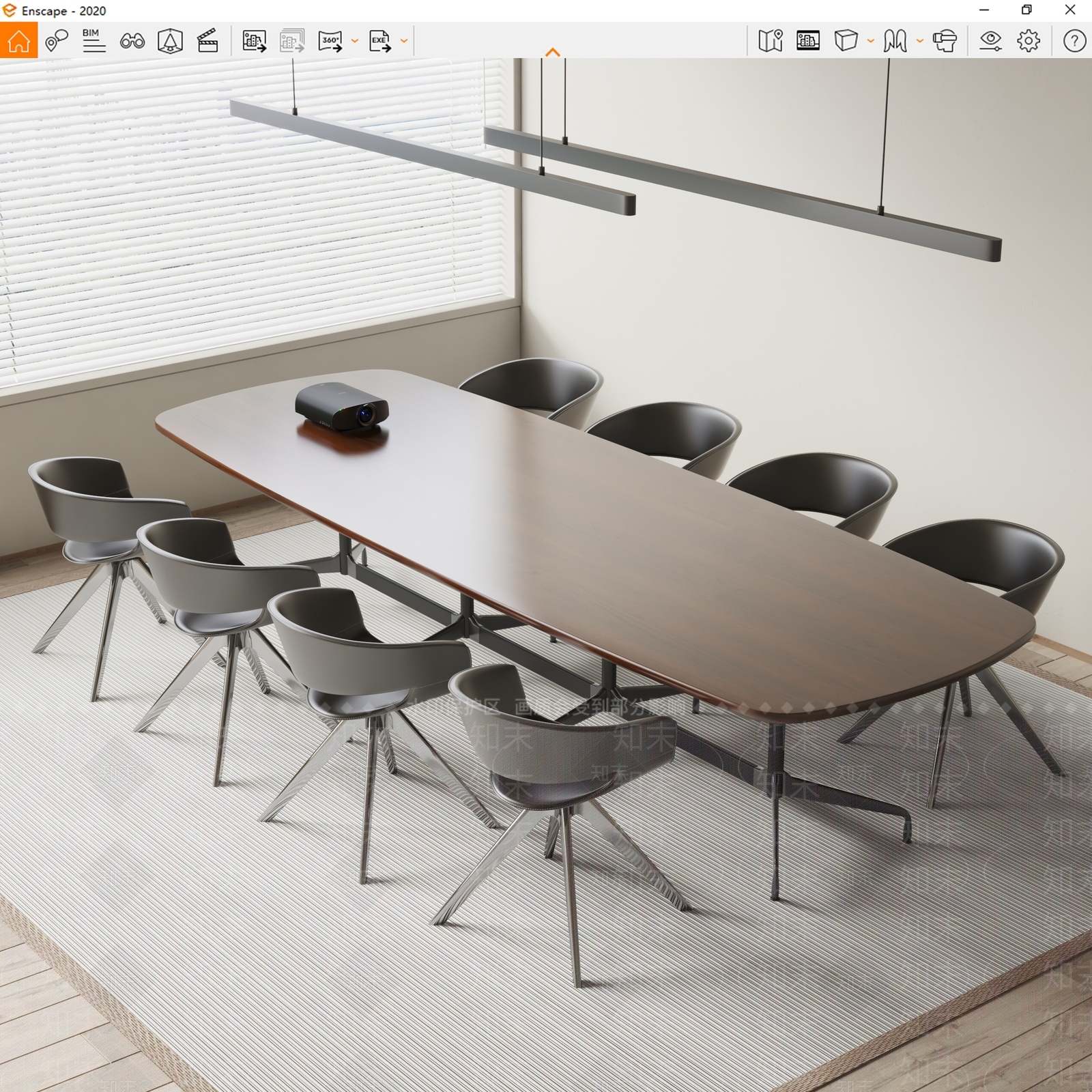The height and width of the screenshot is (1092, 1092).
Task: Enable VR headset mode
Action: [x=945, y=41]
